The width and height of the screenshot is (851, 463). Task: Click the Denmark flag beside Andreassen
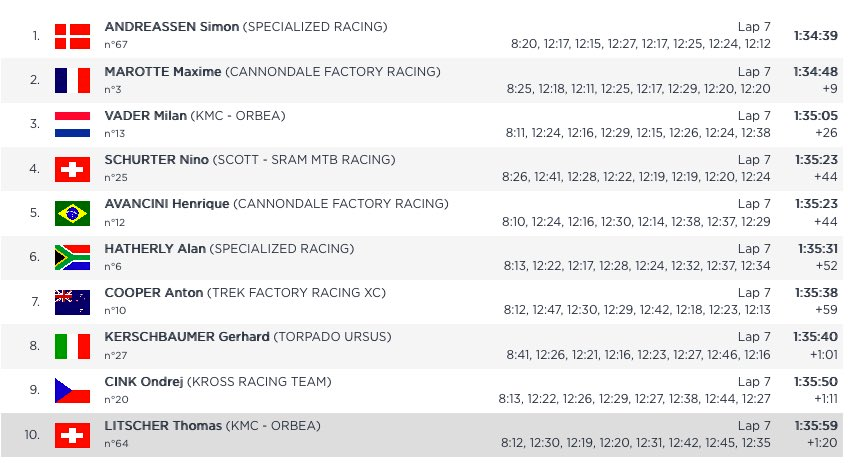point(72,36)
